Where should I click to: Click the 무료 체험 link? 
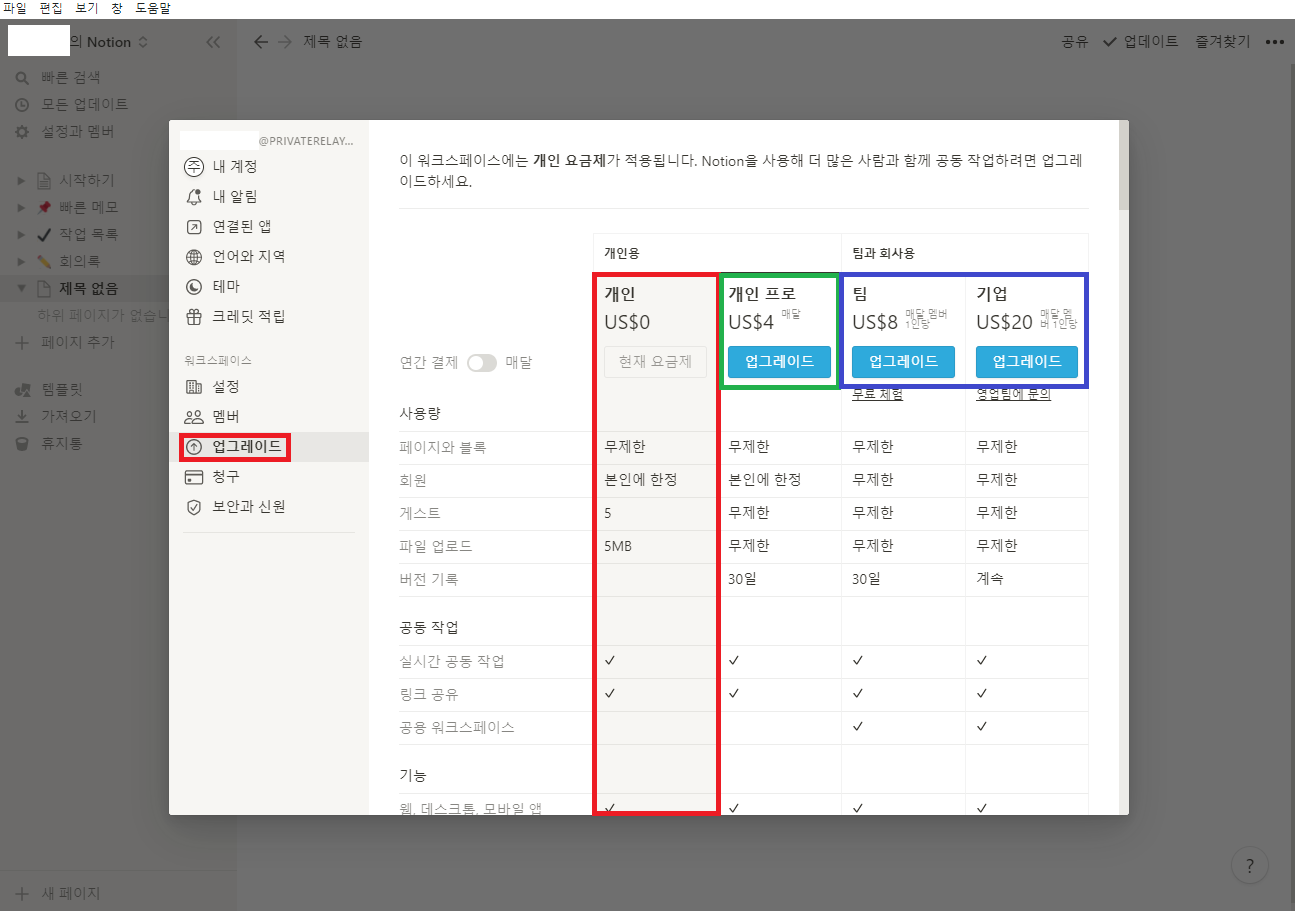click(x=878, y=395)
